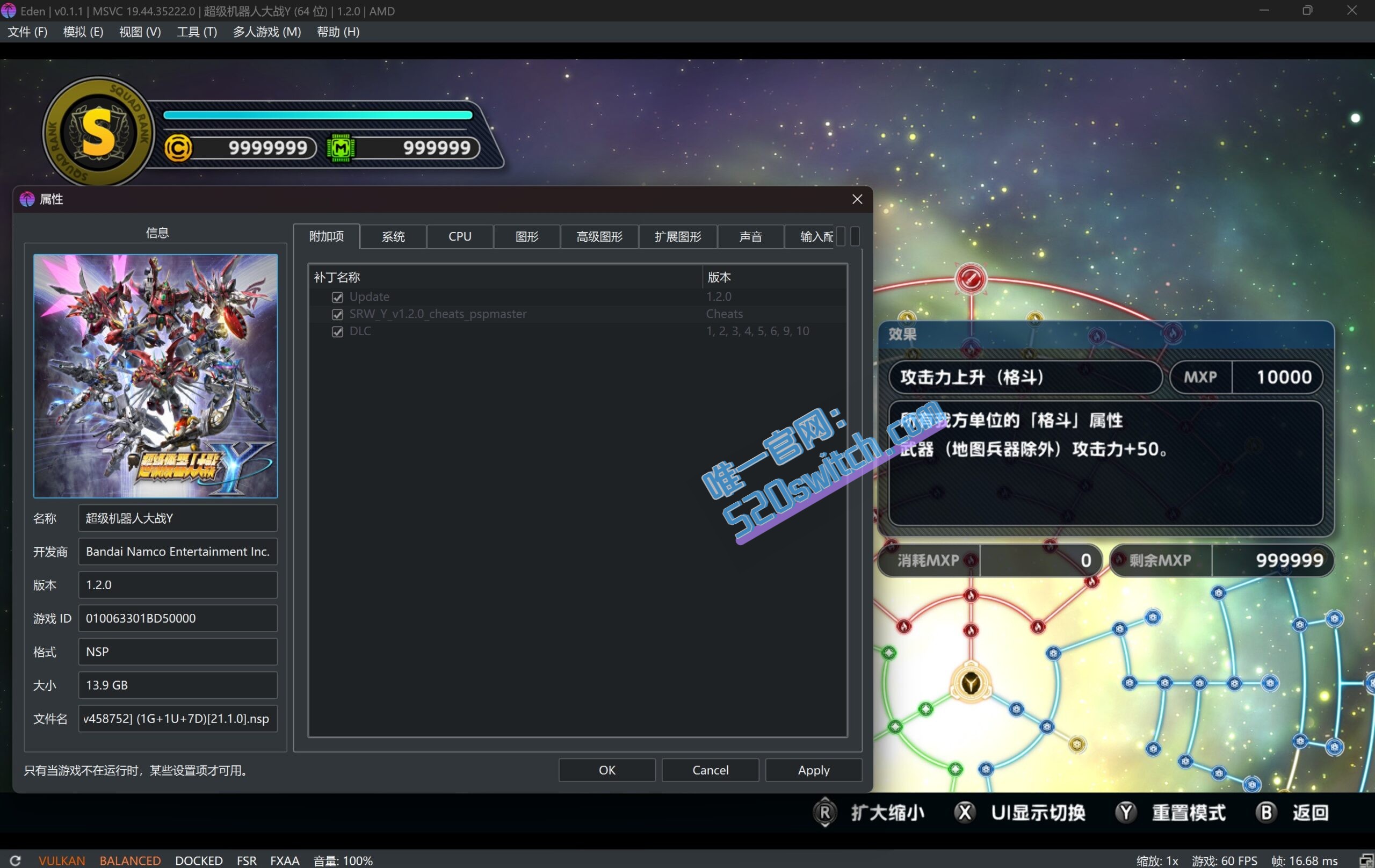Click the gold credits coin icon

coord(178,148)
